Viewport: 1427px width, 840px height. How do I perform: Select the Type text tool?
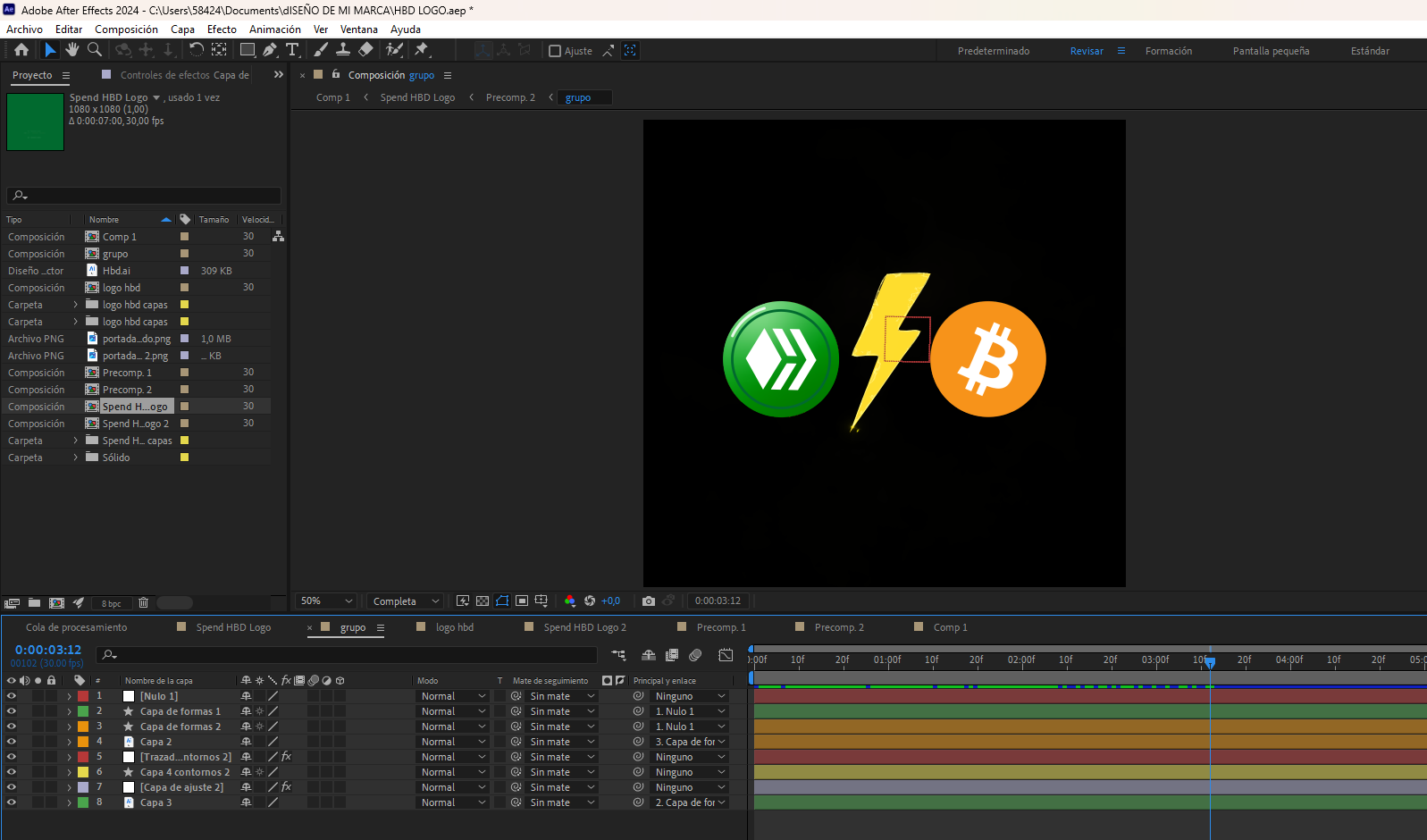(x=292, y=50)
